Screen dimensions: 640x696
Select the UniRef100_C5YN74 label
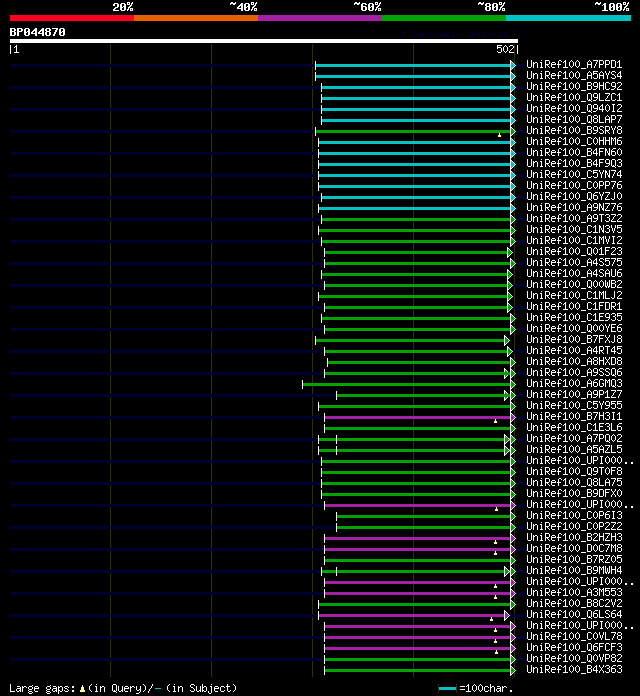[x=574, y=174]
